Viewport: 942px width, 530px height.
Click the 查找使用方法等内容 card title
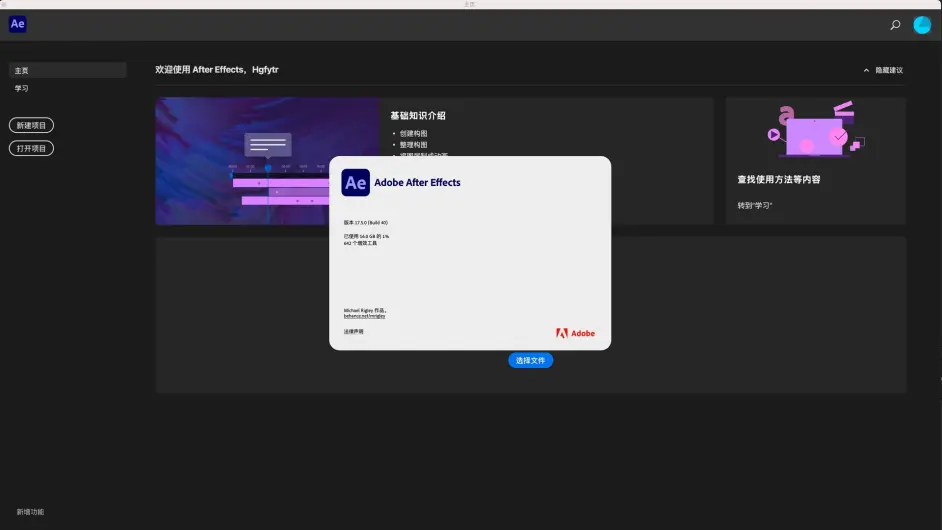pyautogui.click(x=779, y=179)
